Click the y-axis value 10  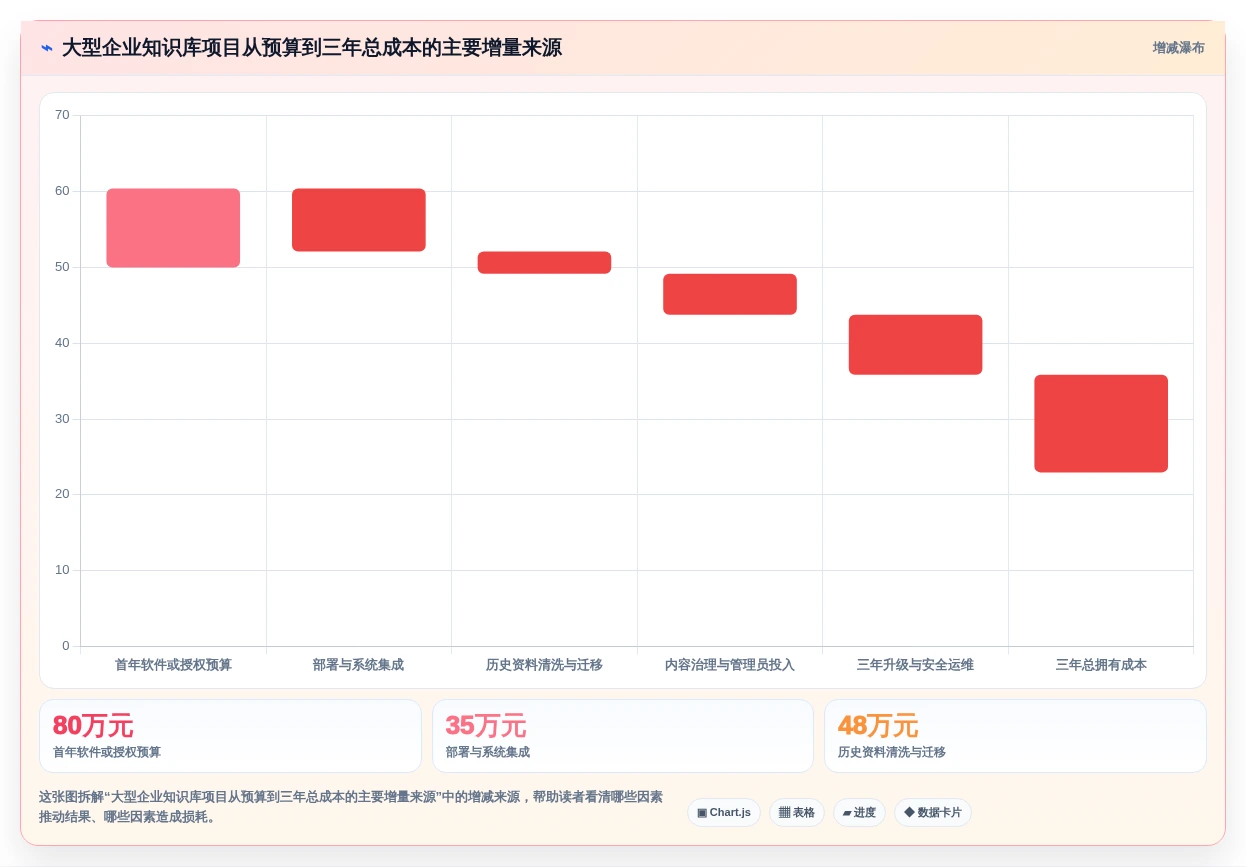pos(62,570)
